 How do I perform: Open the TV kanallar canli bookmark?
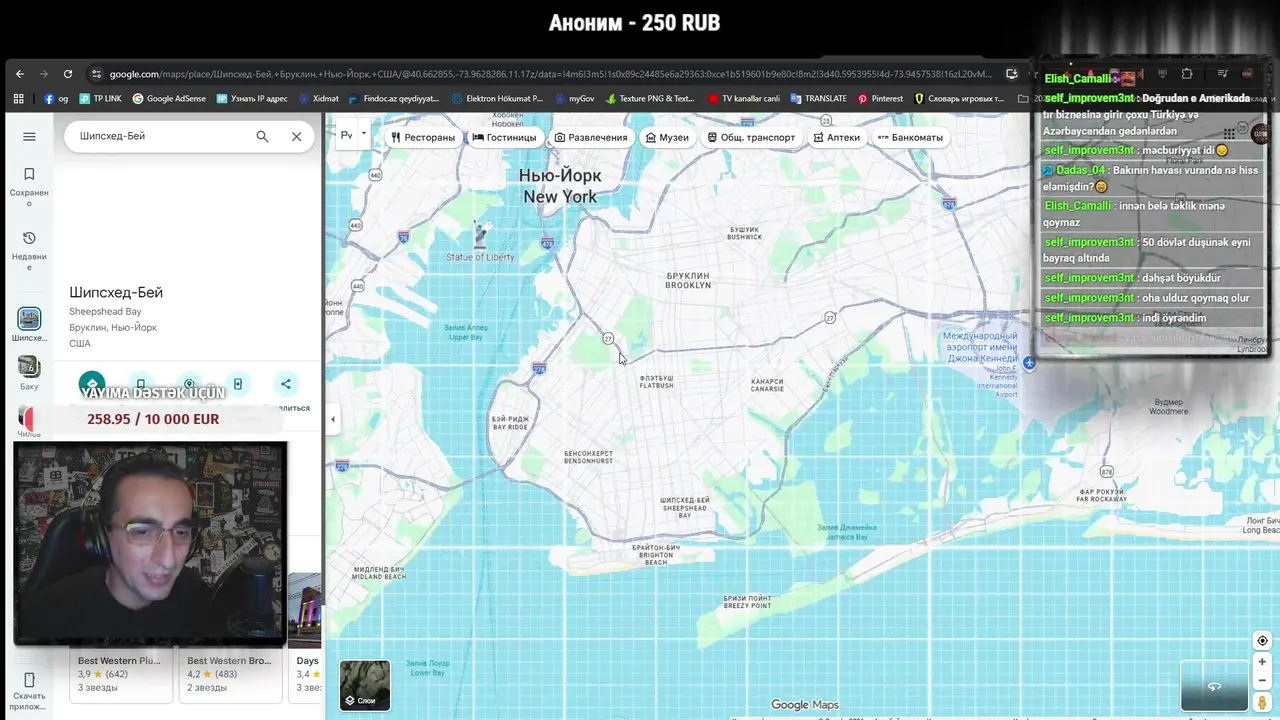tap(743, 99)
